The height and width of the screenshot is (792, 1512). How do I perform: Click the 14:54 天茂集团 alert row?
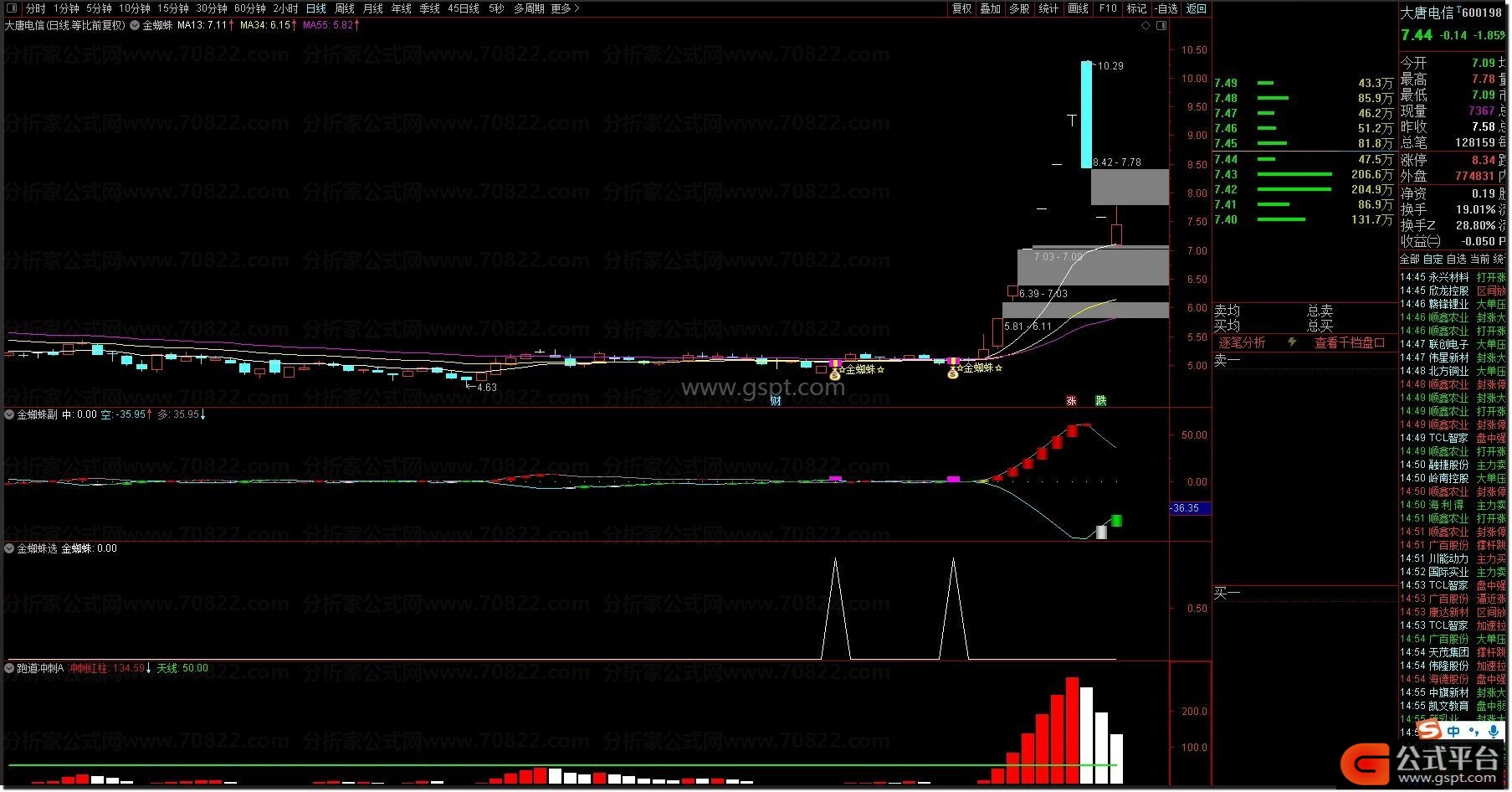coord(1453,652)
